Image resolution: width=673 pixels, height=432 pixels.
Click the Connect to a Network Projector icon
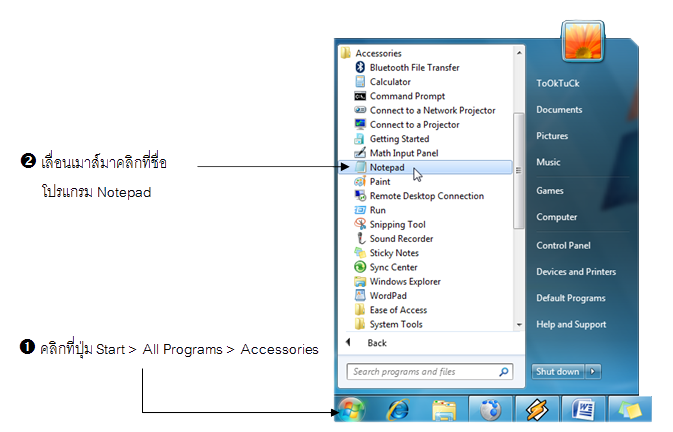point(360,110)
